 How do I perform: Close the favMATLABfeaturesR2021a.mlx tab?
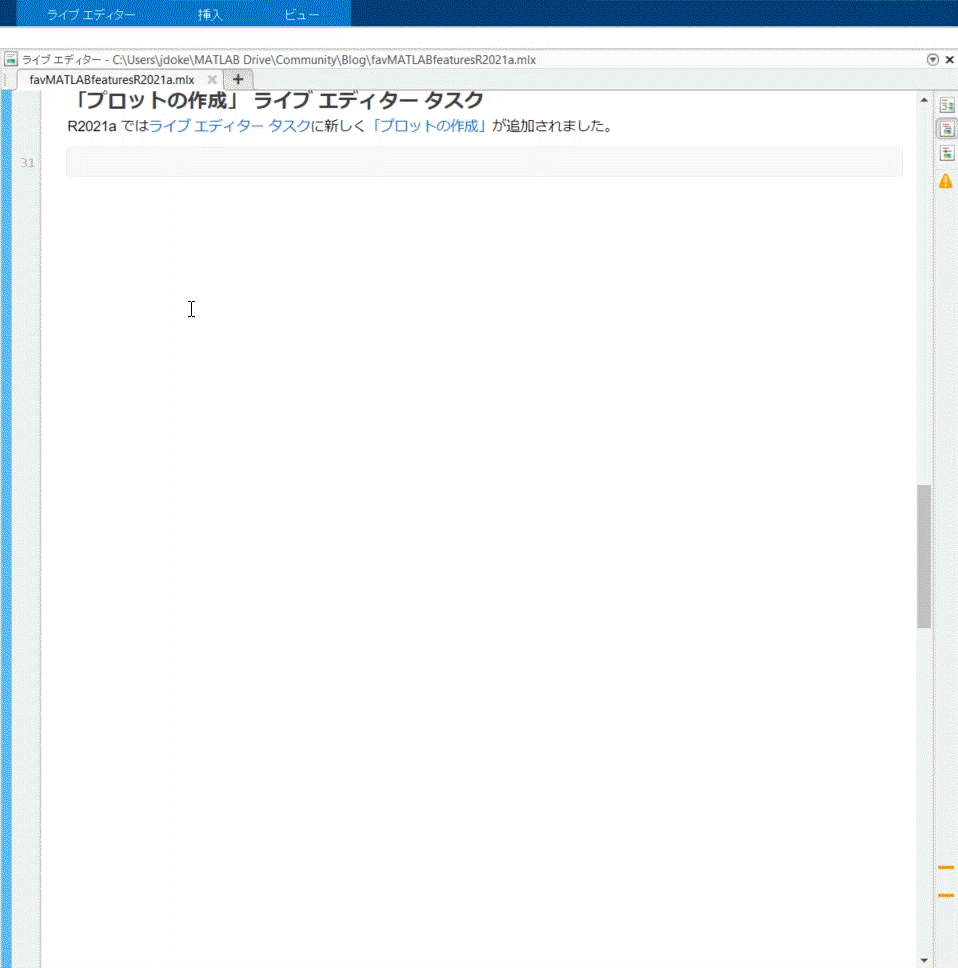point(212,79)
